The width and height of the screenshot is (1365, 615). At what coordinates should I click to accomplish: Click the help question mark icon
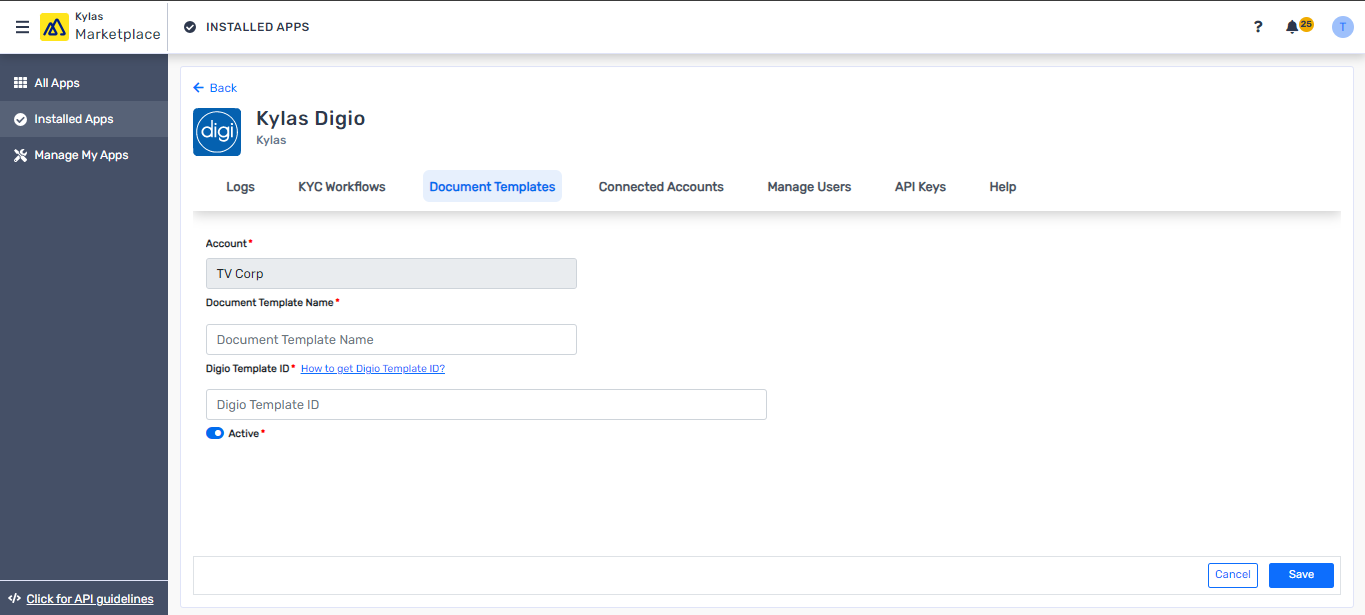pyautogui.click(x=1257, y=27)
